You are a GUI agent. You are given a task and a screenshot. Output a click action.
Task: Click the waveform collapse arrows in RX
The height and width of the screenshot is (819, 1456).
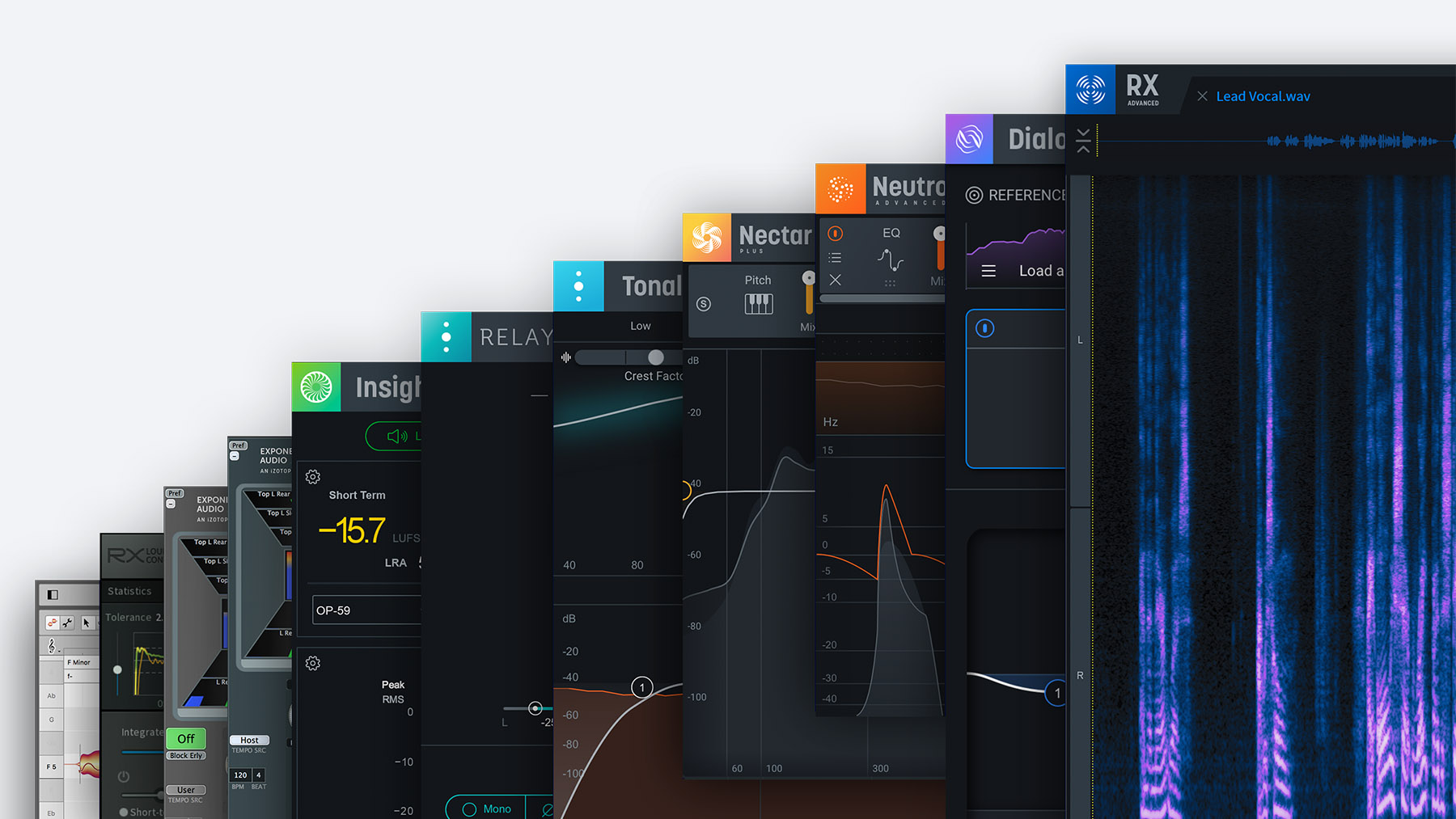[1083, 140]
